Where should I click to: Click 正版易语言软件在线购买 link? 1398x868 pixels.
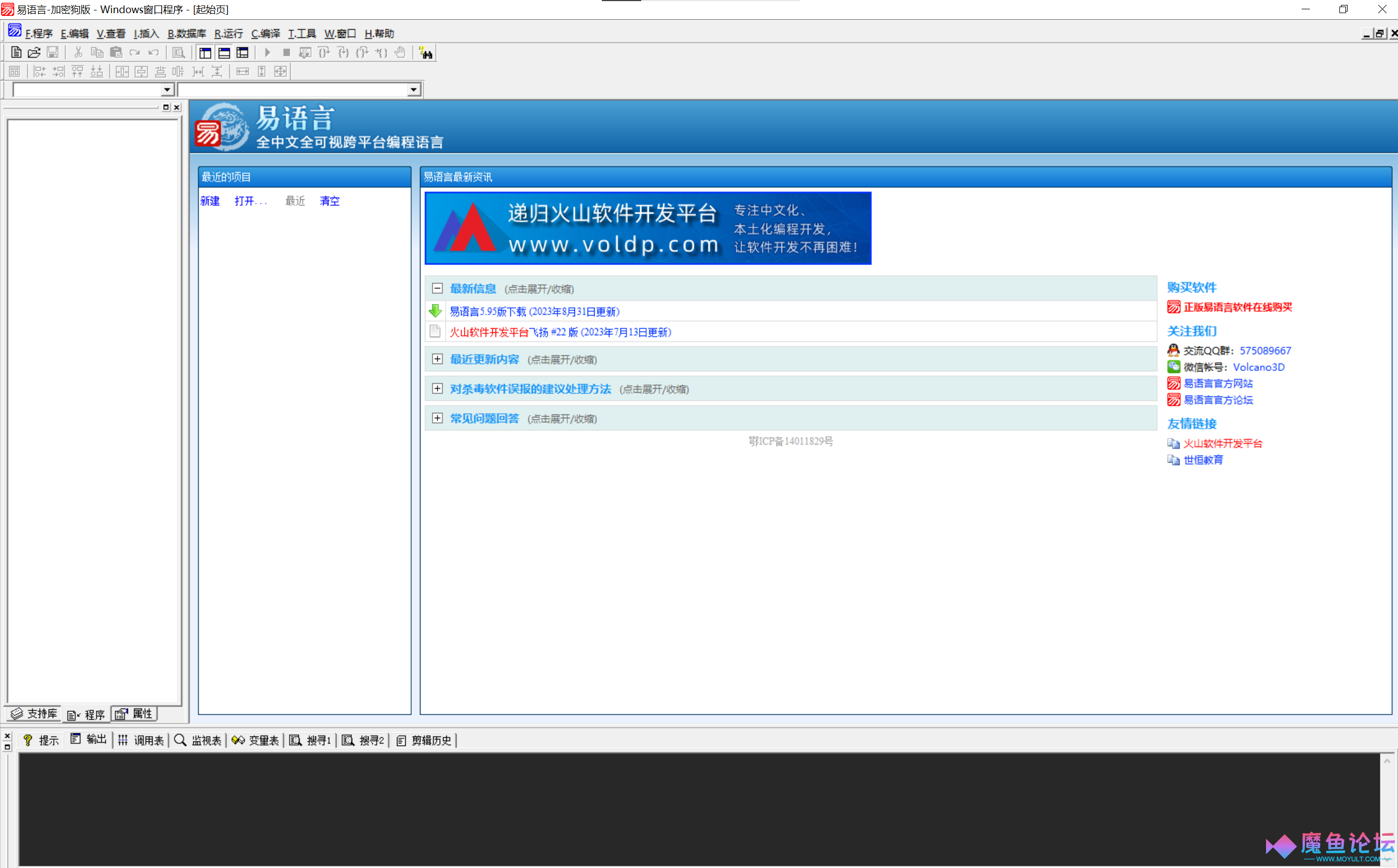point(1238,307)
